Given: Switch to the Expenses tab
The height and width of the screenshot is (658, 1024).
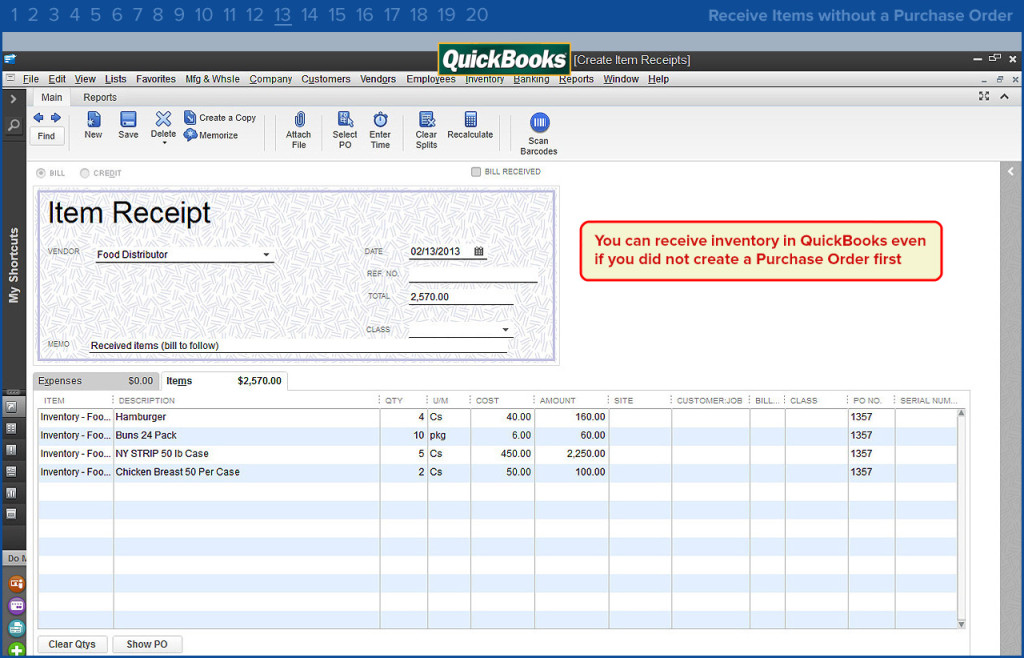Looking at the screenshot, I should coord(96,381).
